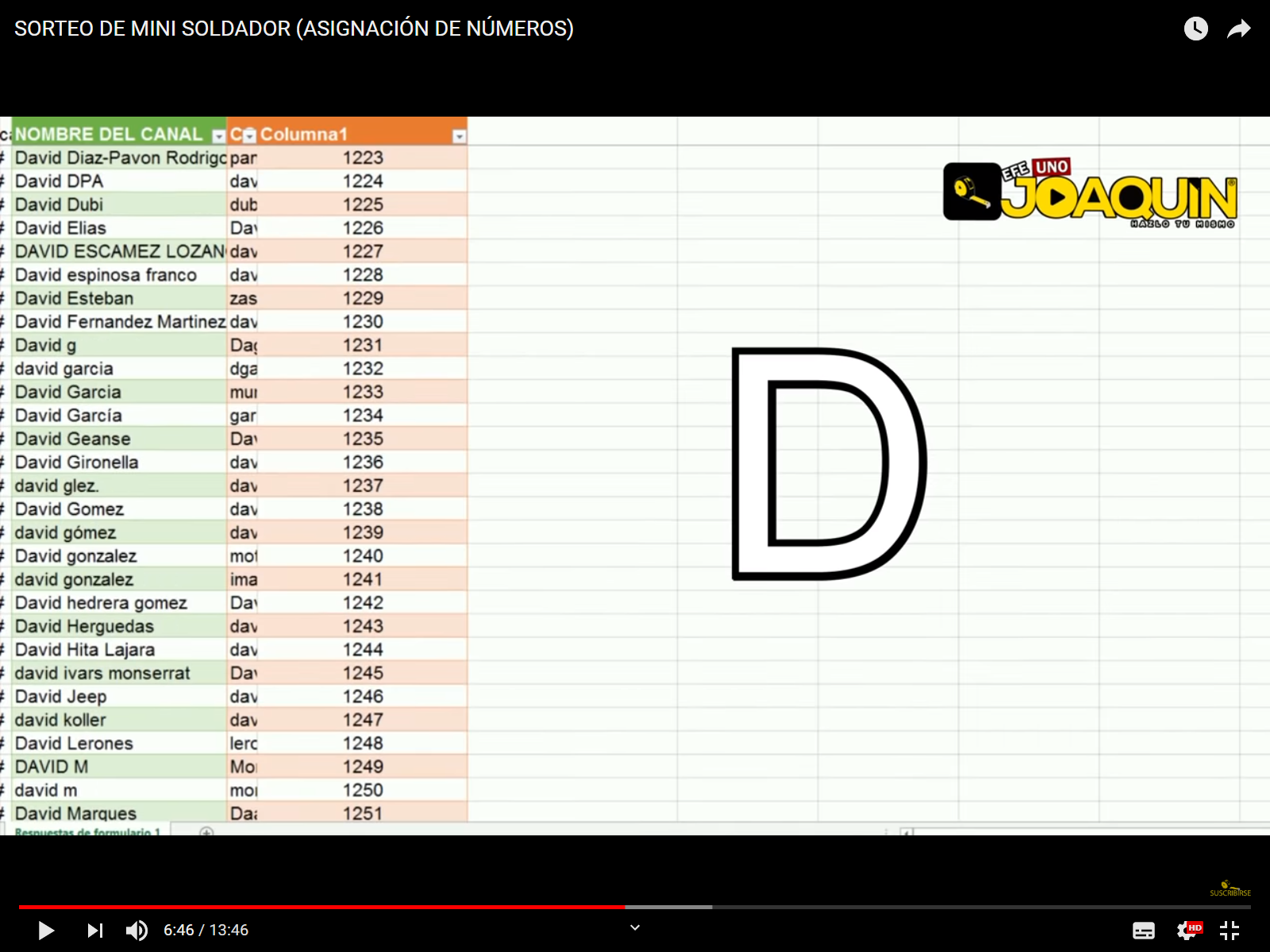
Task: Mute the video volume
Action: [x=137, y=930]
